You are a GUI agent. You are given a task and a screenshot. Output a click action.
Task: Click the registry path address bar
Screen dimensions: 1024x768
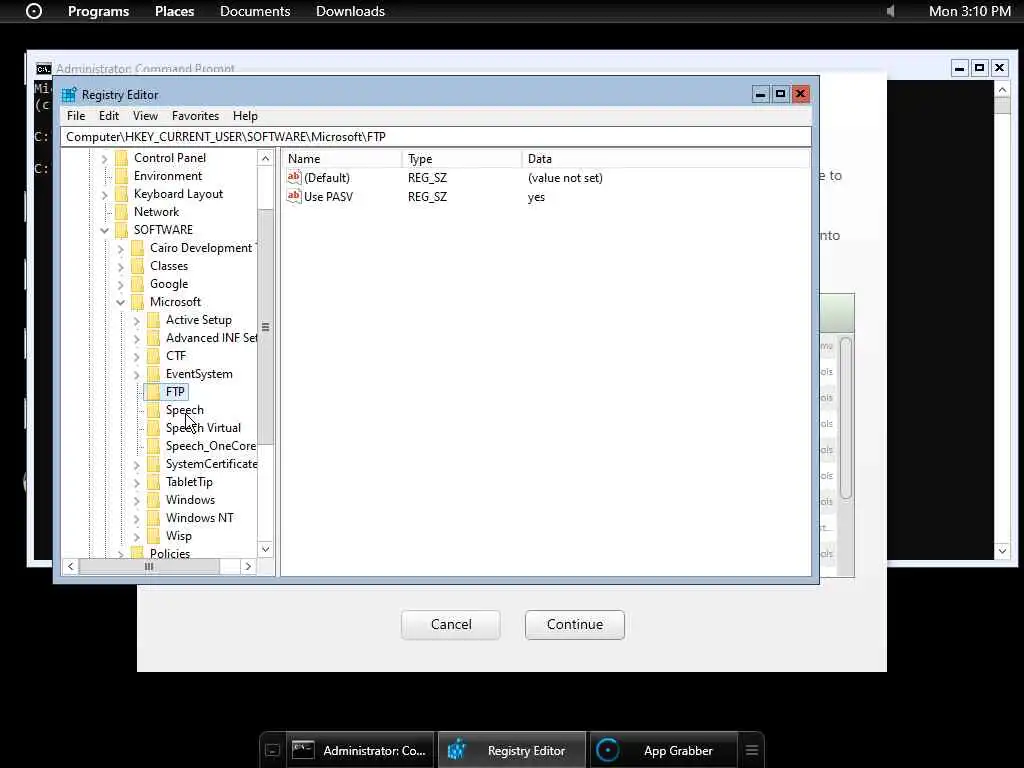[x=436, y=136]
